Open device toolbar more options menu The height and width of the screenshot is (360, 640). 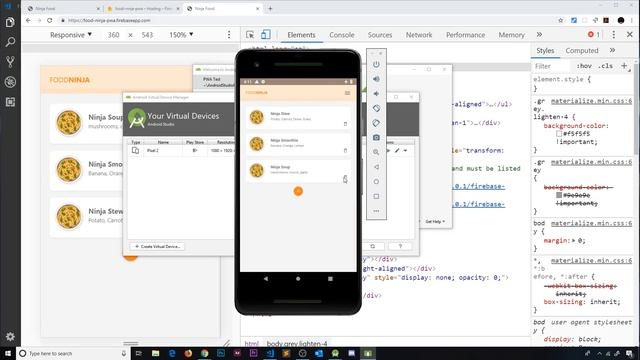[229, 35]
